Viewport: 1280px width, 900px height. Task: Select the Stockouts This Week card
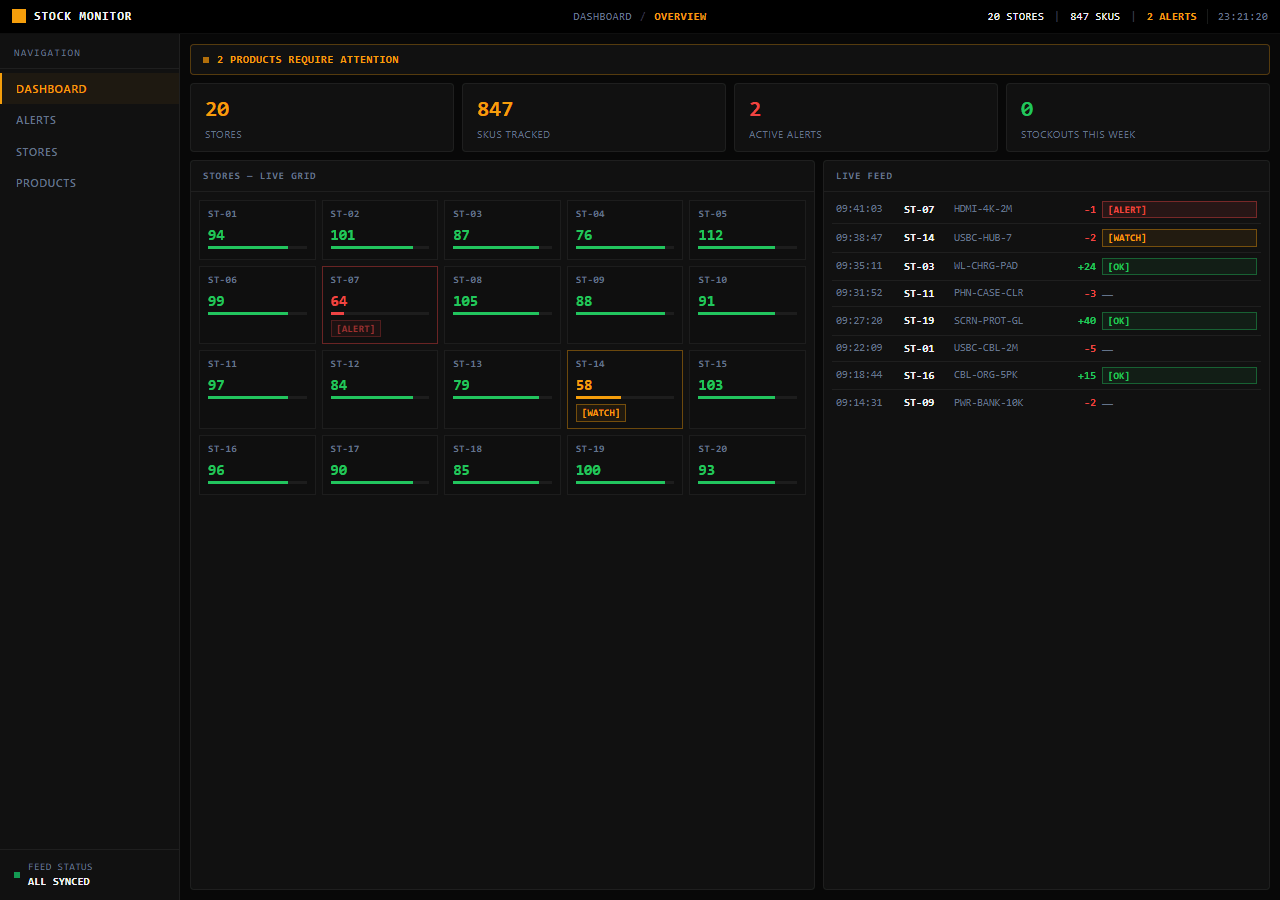1138,117
